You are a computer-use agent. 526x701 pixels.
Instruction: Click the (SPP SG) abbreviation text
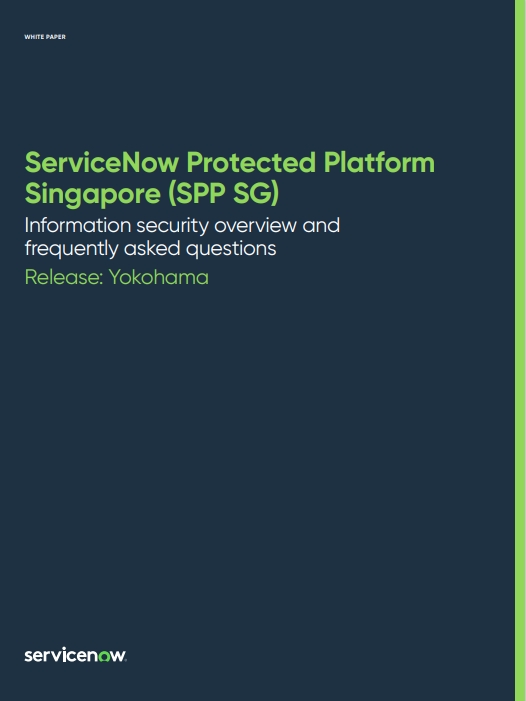point(223,194)
